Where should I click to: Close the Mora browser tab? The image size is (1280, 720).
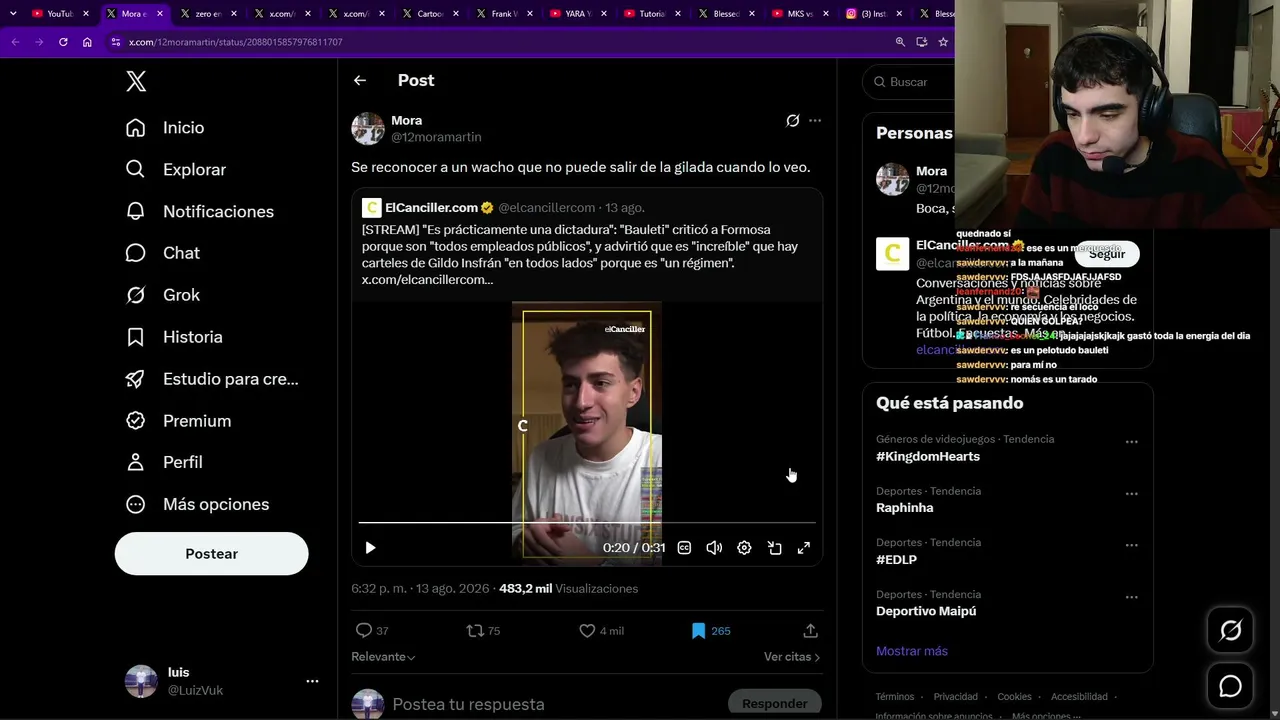(159, 14)
